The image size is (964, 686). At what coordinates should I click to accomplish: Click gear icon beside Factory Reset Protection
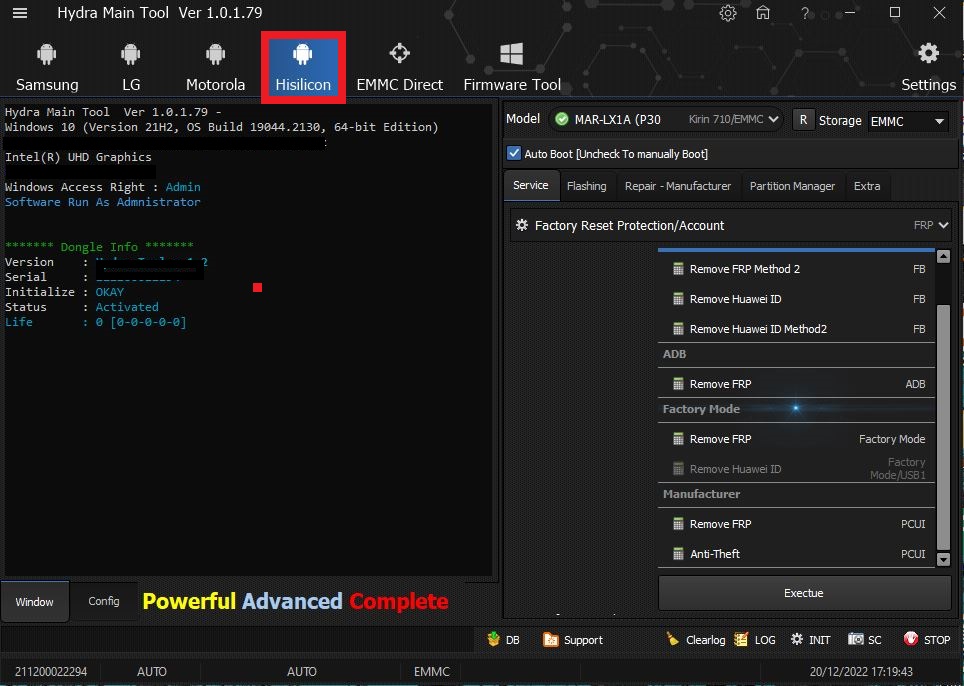(522, 225)
